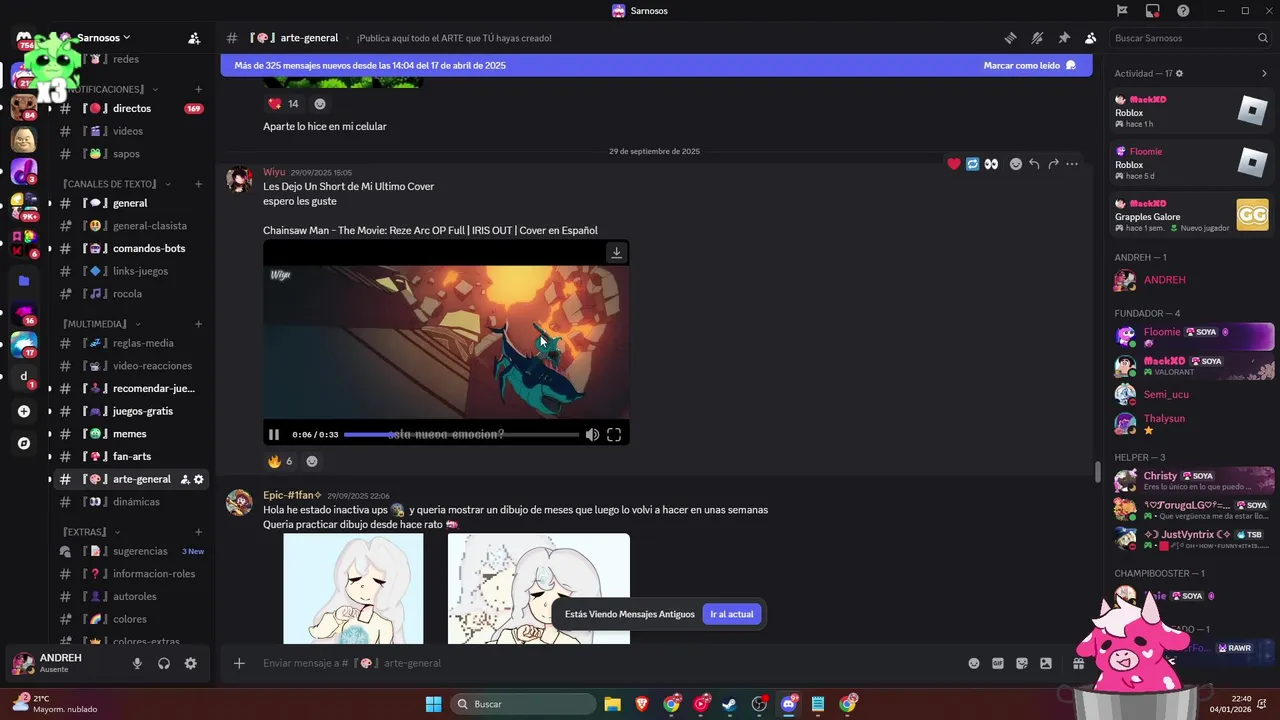The image size is (1280, 720).
Task: Pause the video playback
Action: pos(274,435)
